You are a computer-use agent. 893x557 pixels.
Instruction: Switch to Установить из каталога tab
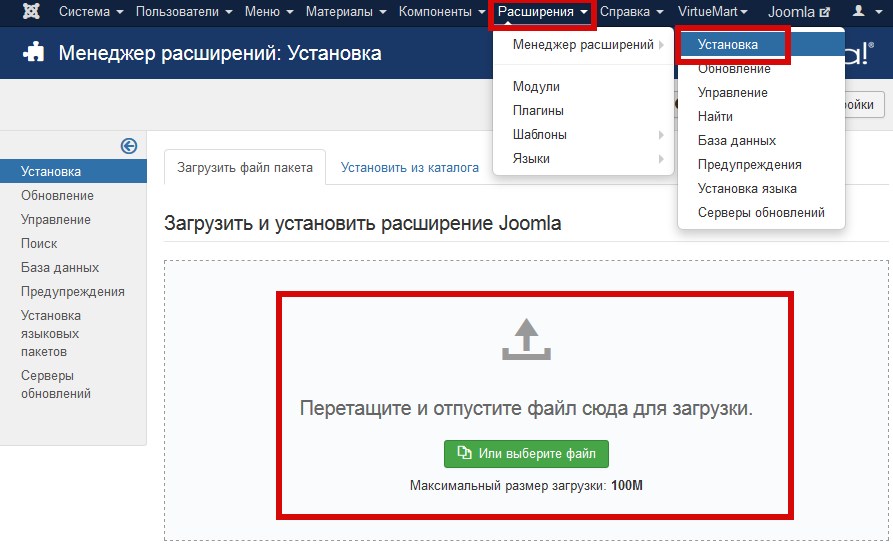click(x=409, y=167)
